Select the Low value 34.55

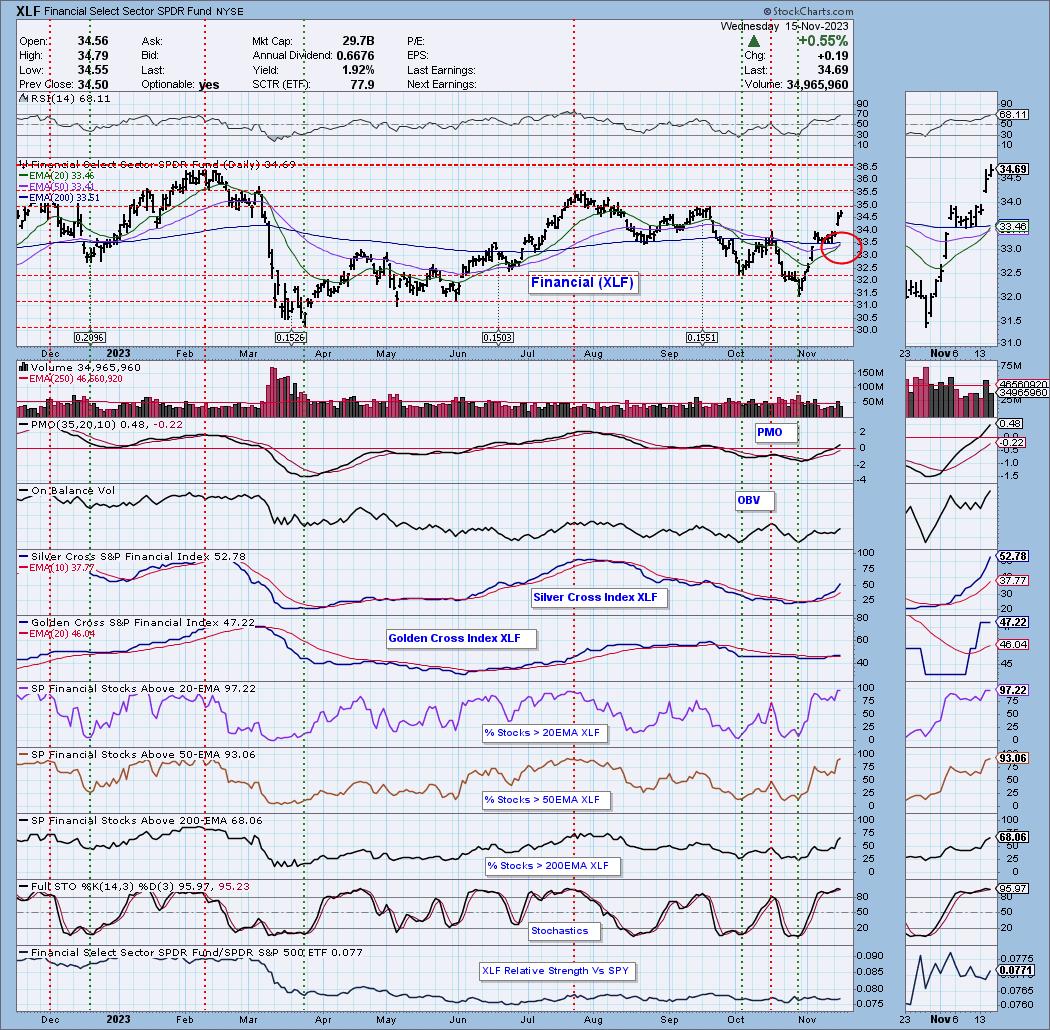[93, 70]
